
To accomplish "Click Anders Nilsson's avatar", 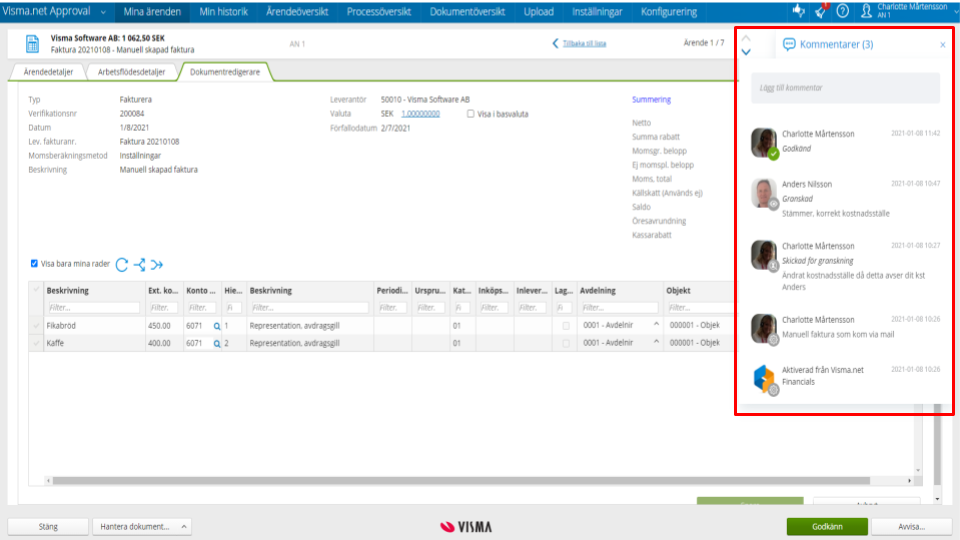I will click(764, 194).
